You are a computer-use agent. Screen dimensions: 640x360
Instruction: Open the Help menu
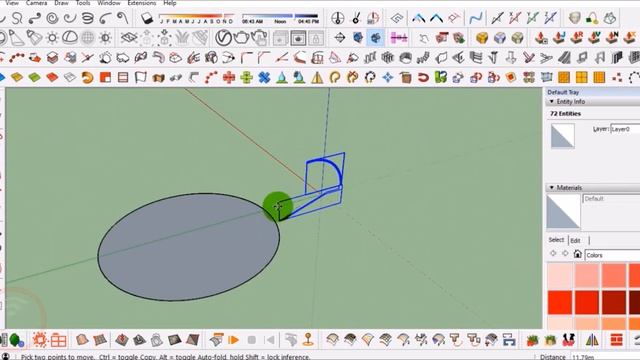point(170,3)
